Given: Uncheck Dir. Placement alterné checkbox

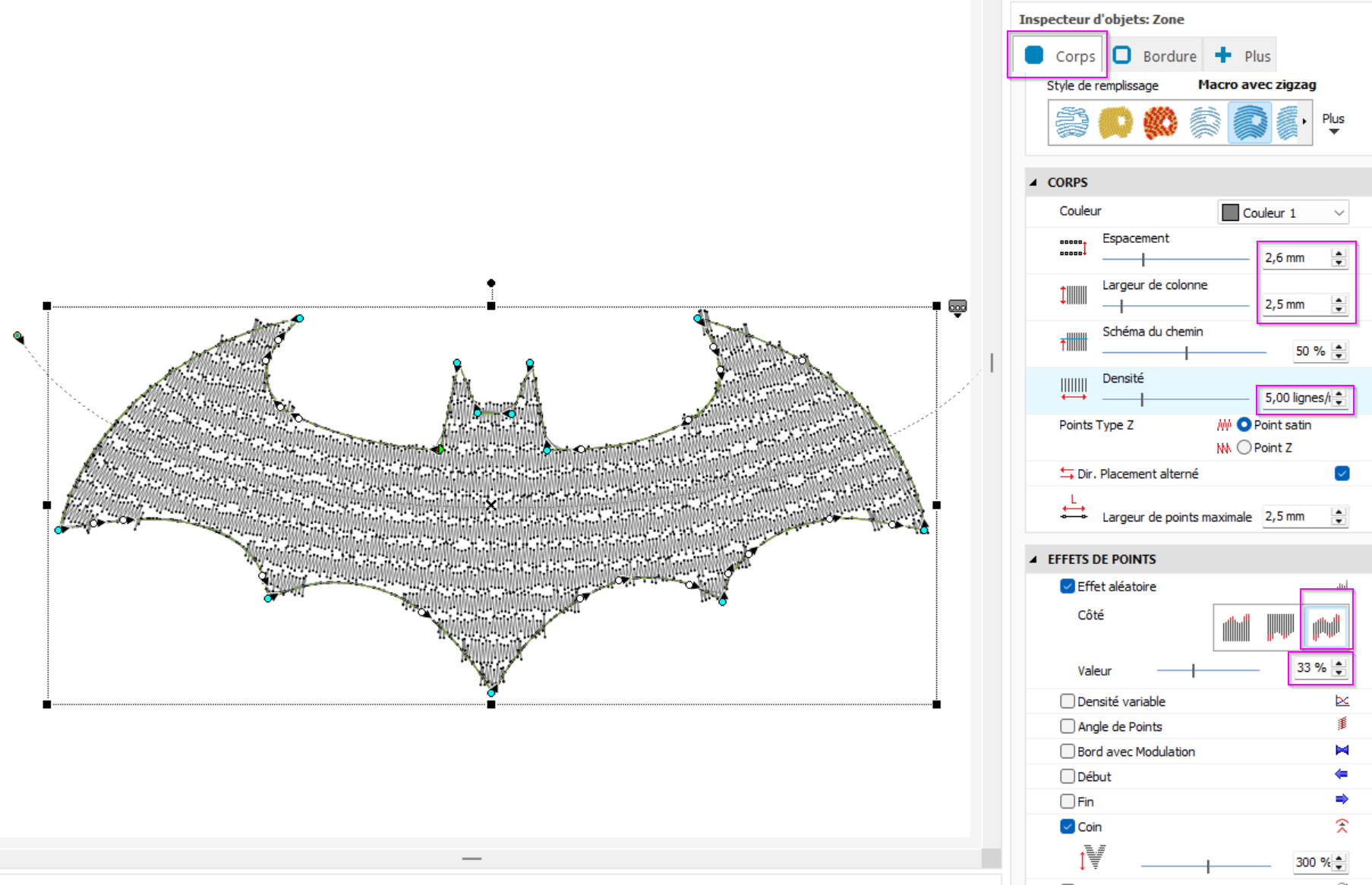Looking at the screenshot, I should (1342, 474).
